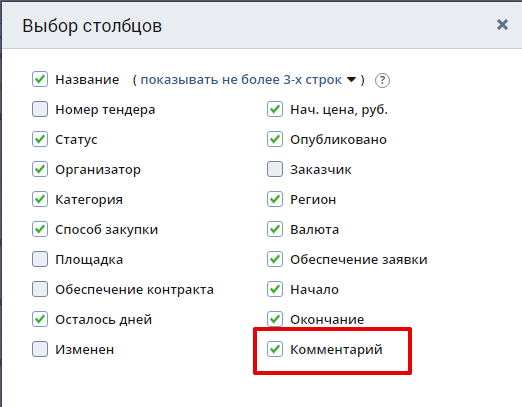
Task: Enable the Номер тендера checkbox
Action: pos(40,109)
